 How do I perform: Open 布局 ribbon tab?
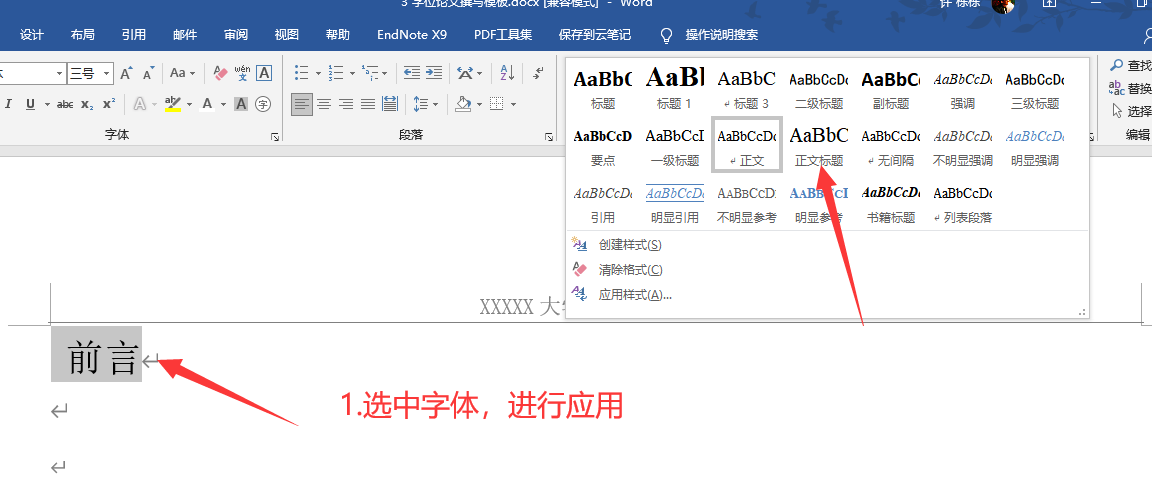click(82, 35)
